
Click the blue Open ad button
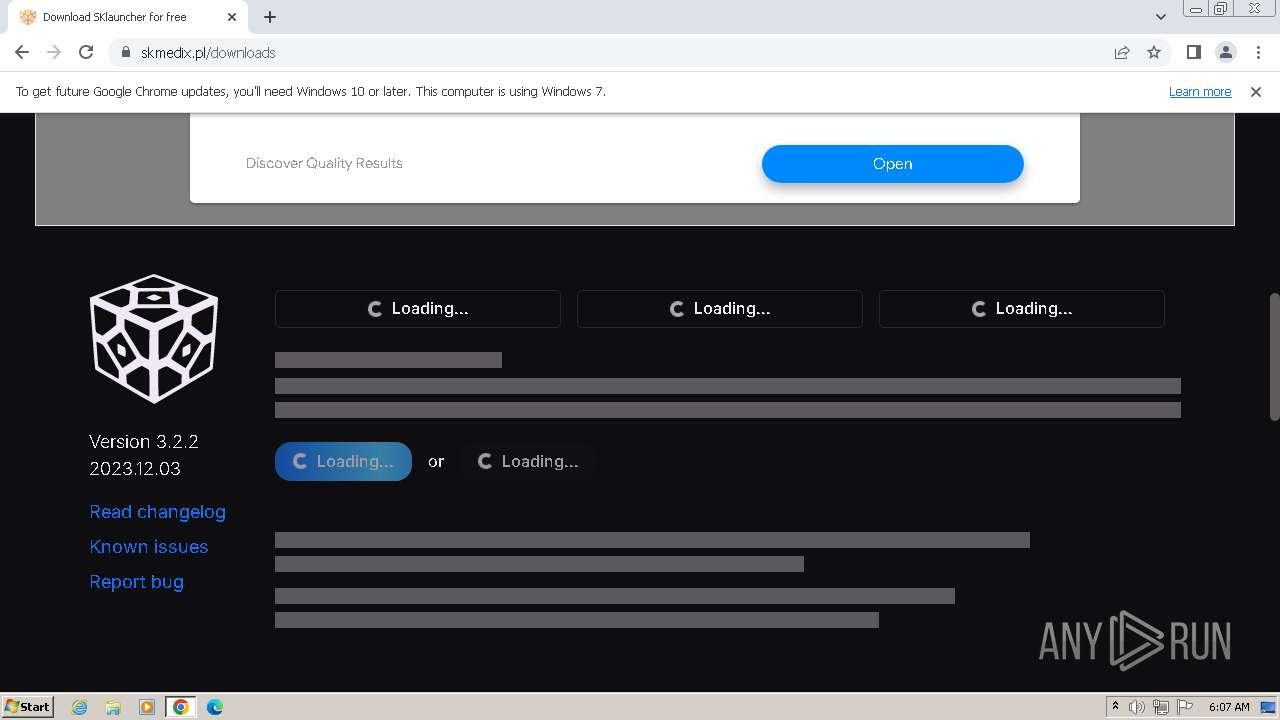pos(892,164)
